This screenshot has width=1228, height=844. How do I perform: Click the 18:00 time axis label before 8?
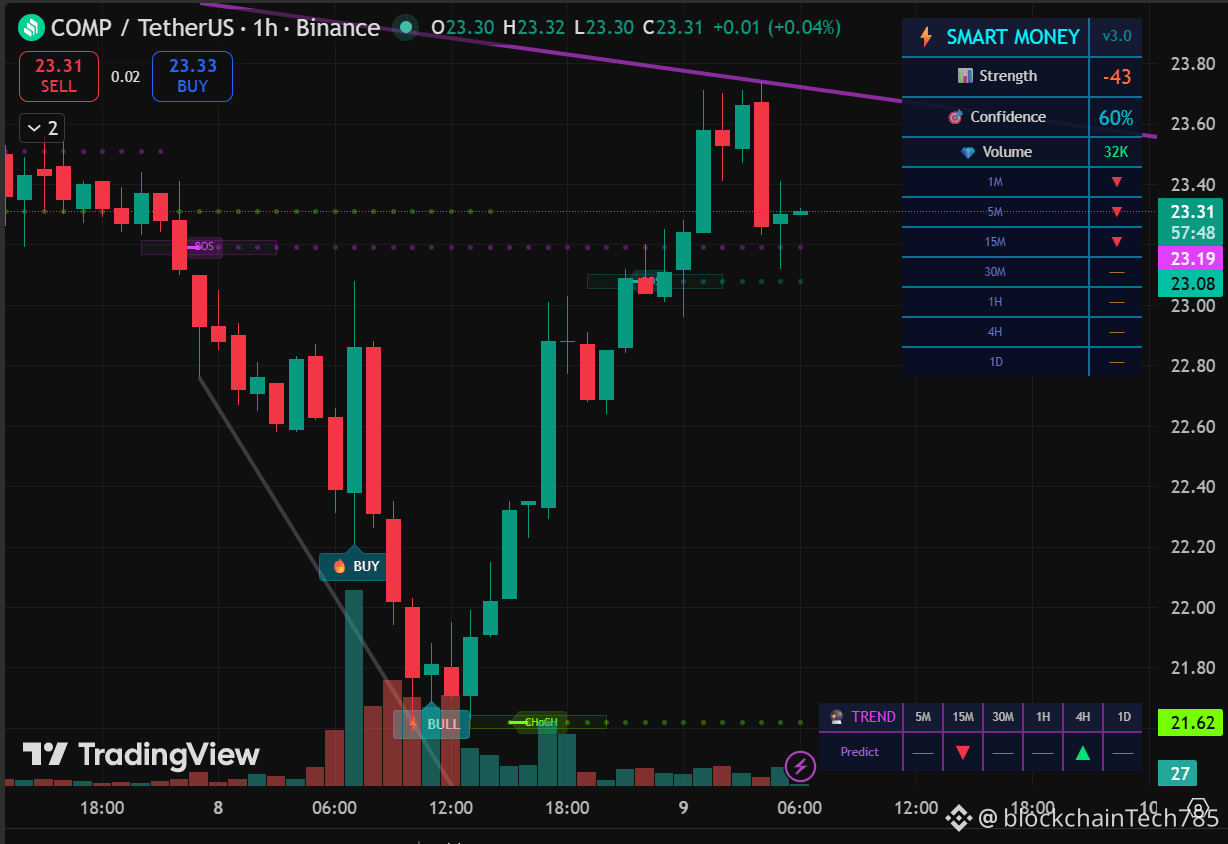pyautogui.click(x=102, y=808)
